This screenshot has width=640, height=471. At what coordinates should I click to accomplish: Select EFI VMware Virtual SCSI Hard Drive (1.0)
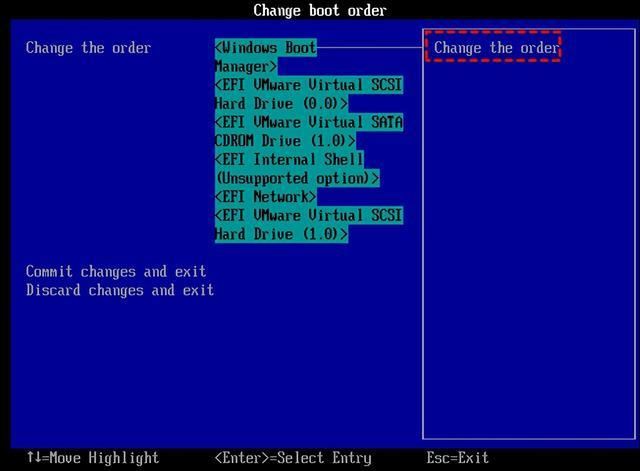[x=308, y=225]
